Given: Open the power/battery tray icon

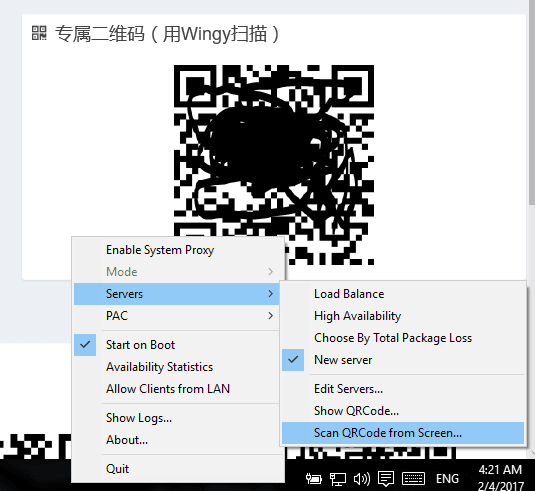Looking at the screenshot, I should pos(314,478).
